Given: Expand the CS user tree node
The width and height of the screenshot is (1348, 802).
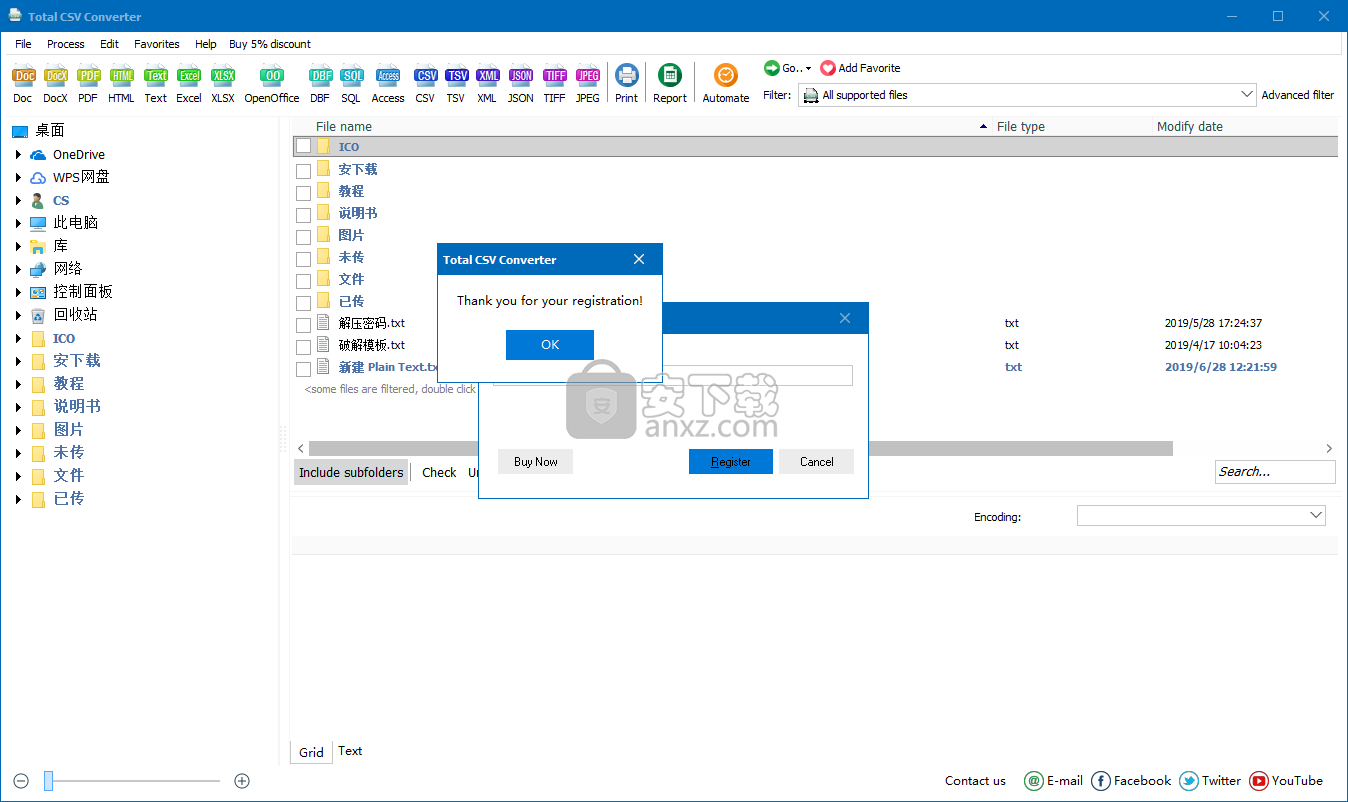Looking at the screenshot, I should (x=18, y=201).
